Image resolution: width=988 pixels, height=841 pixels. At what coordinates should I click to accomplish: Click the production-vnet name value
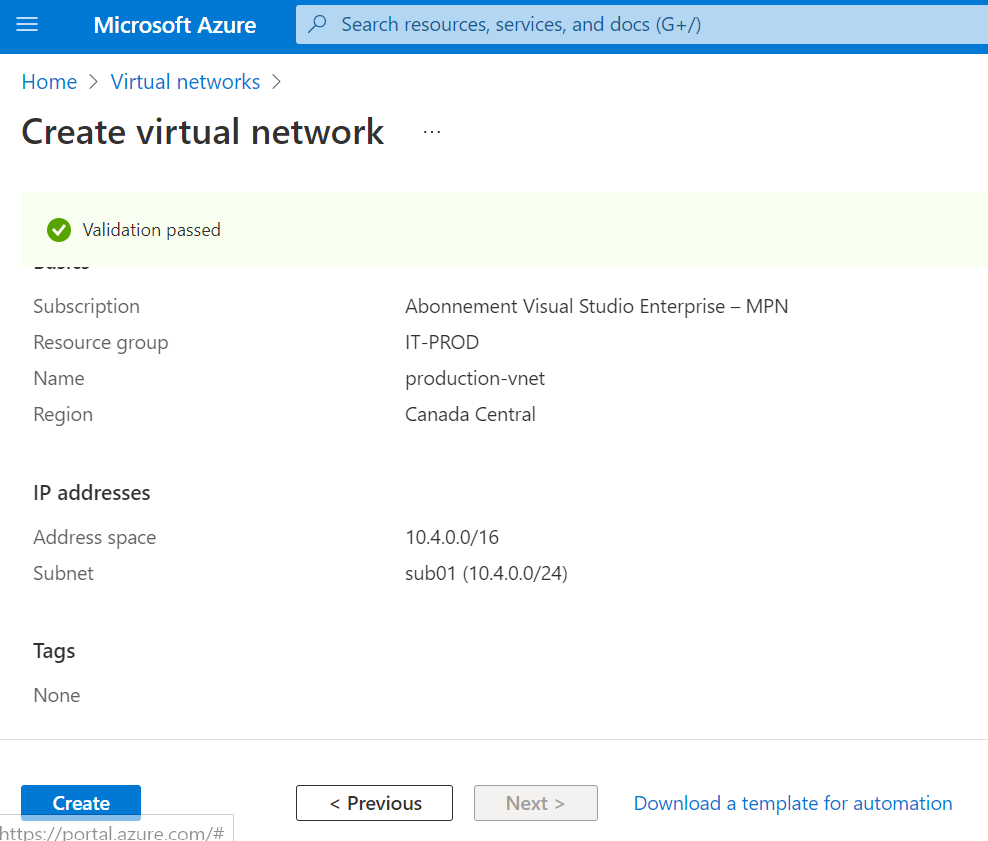pos(475,378)
